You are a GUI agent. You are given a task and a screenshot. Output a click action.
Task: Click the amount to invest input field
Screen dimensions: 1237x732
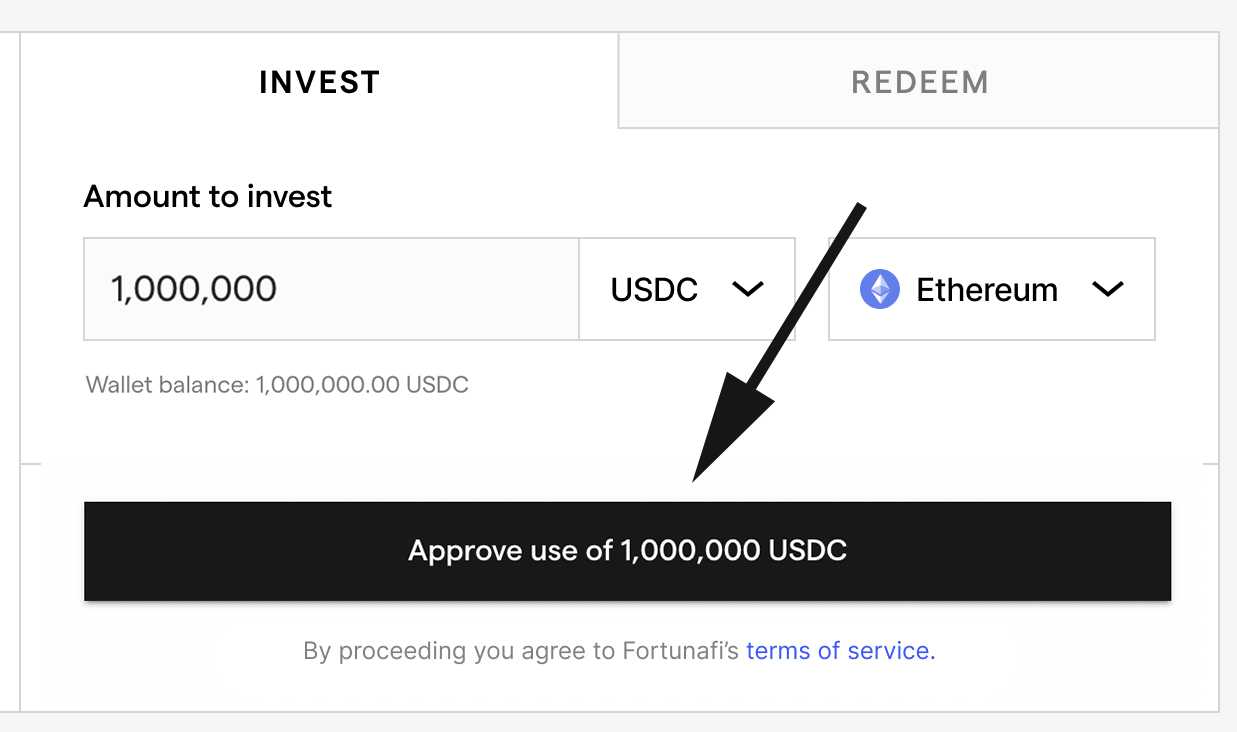330,289
